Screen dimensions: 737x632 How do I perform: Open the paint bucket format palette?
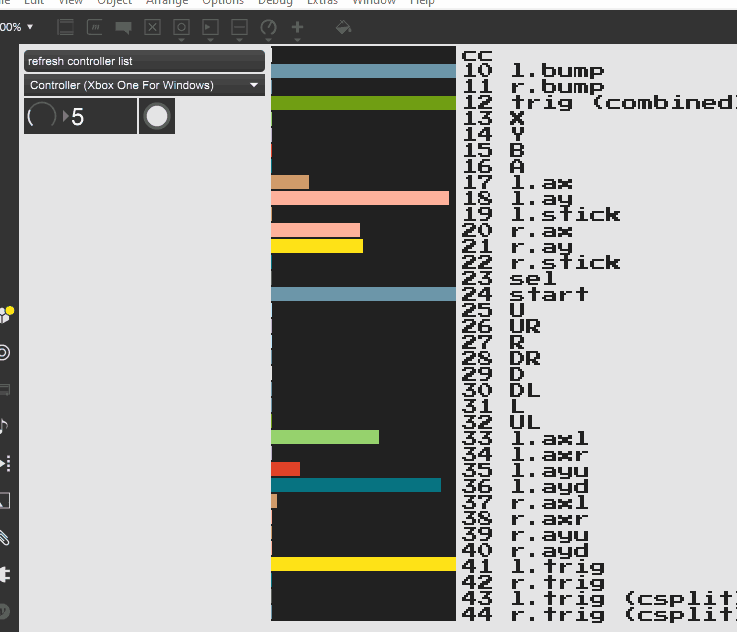(343, 27)
